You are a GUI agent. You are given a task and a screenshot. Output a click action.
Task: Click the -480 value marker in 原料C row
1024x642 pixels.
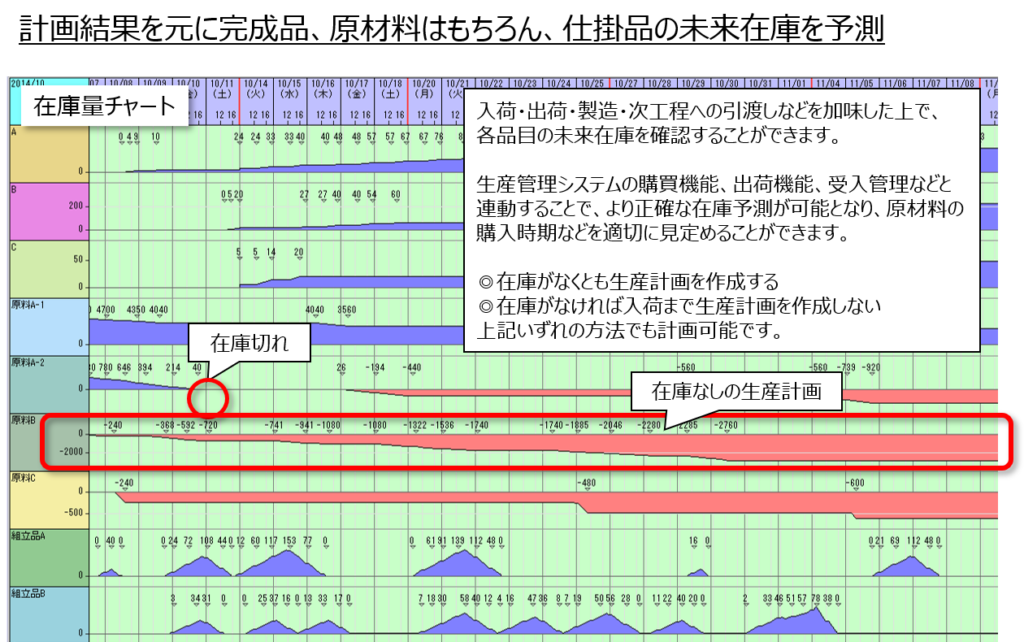tap(587, 482)
